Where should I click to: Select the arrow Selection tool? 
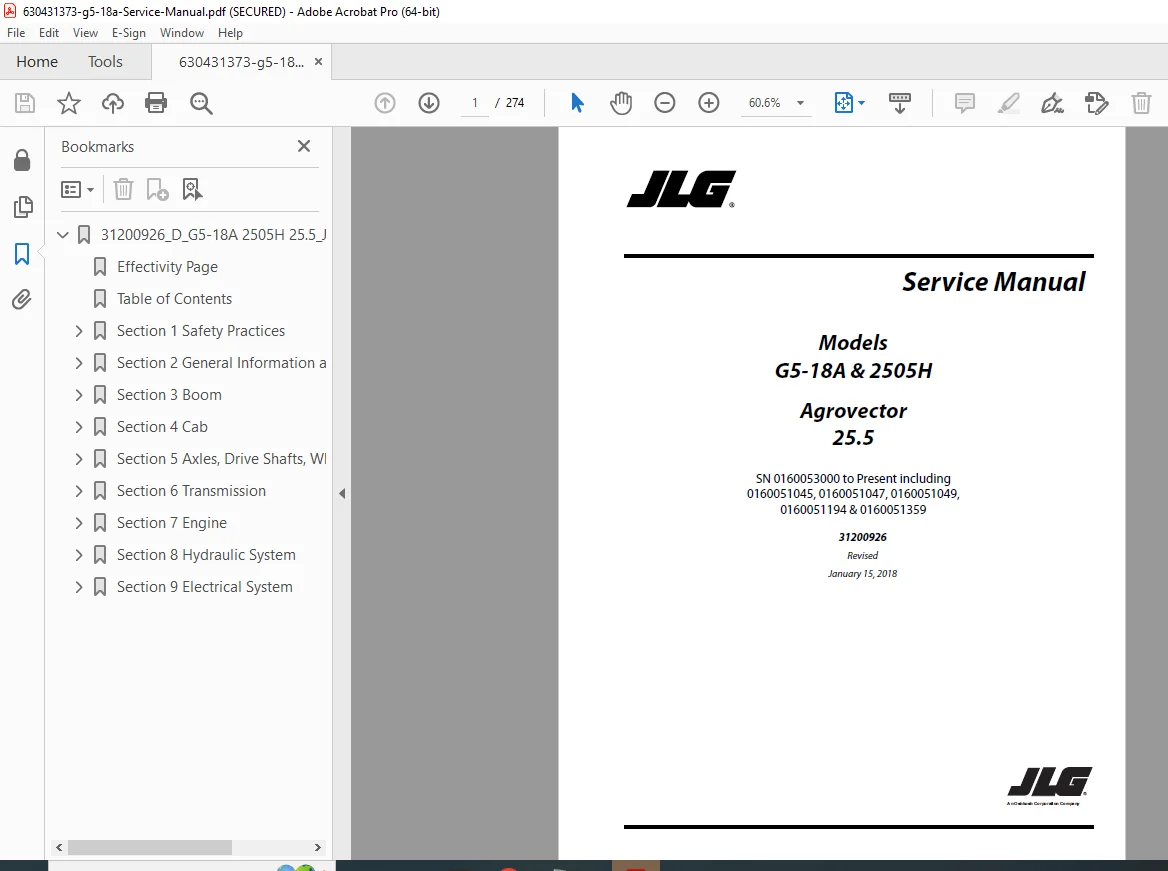click(x=577, y=103)
